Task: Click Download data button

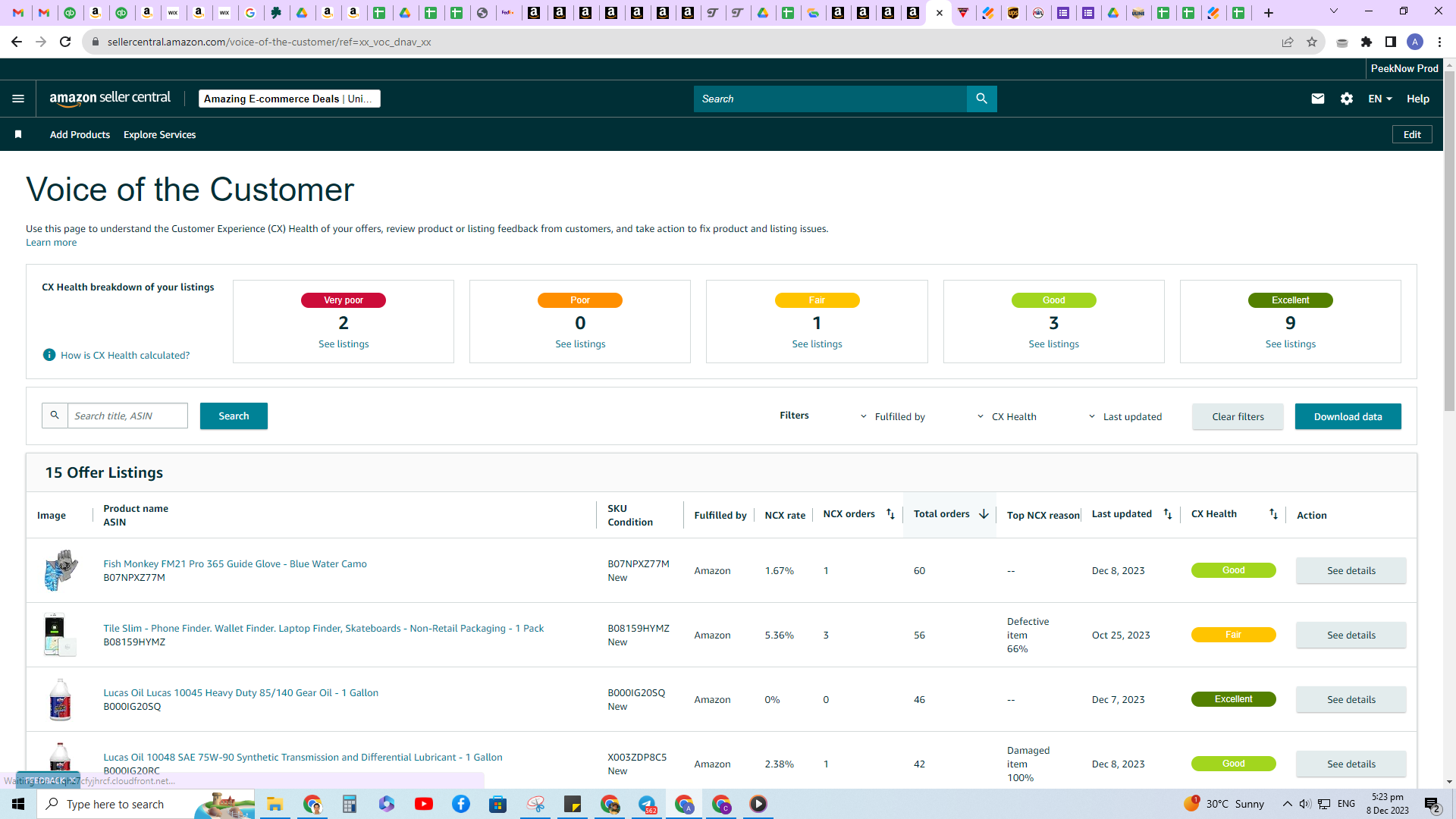Action: pos(1348,416)
